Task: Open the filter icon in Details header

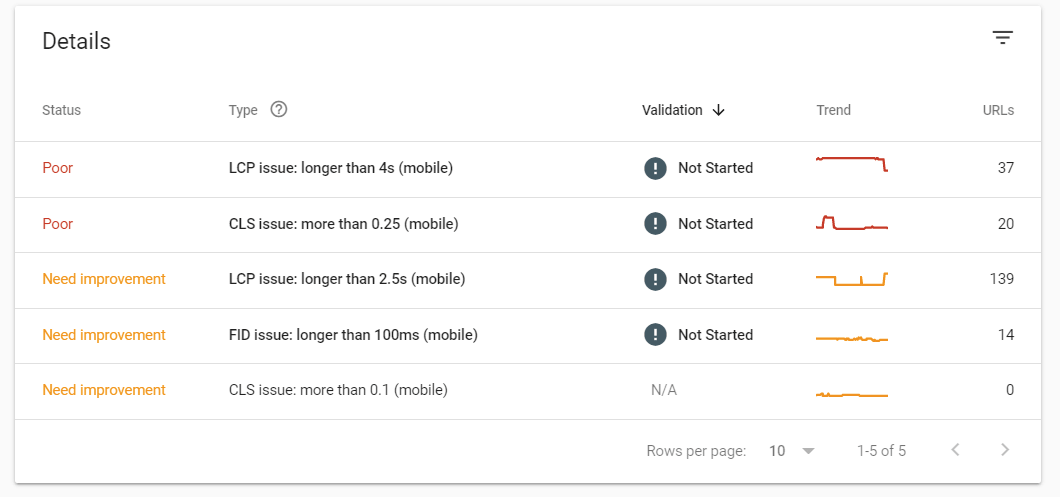Action: click(1003, 38)
